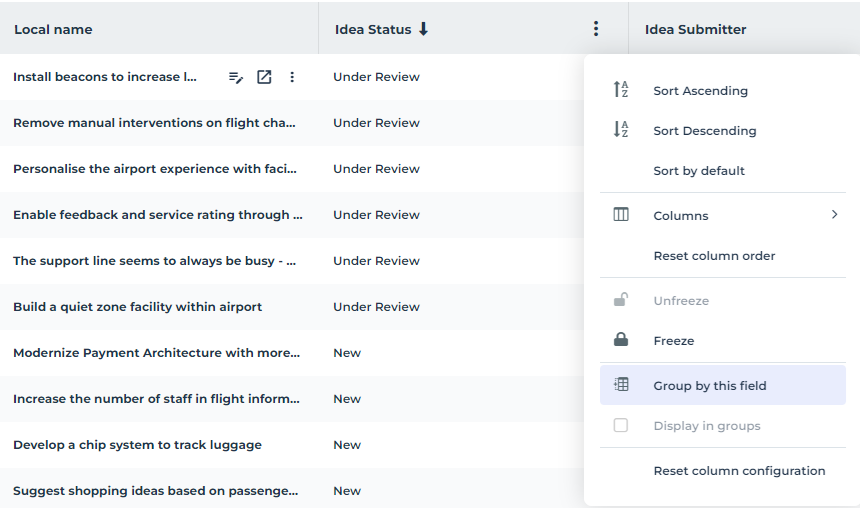Click the edit note icon on first row

click(x=236, y=77)
